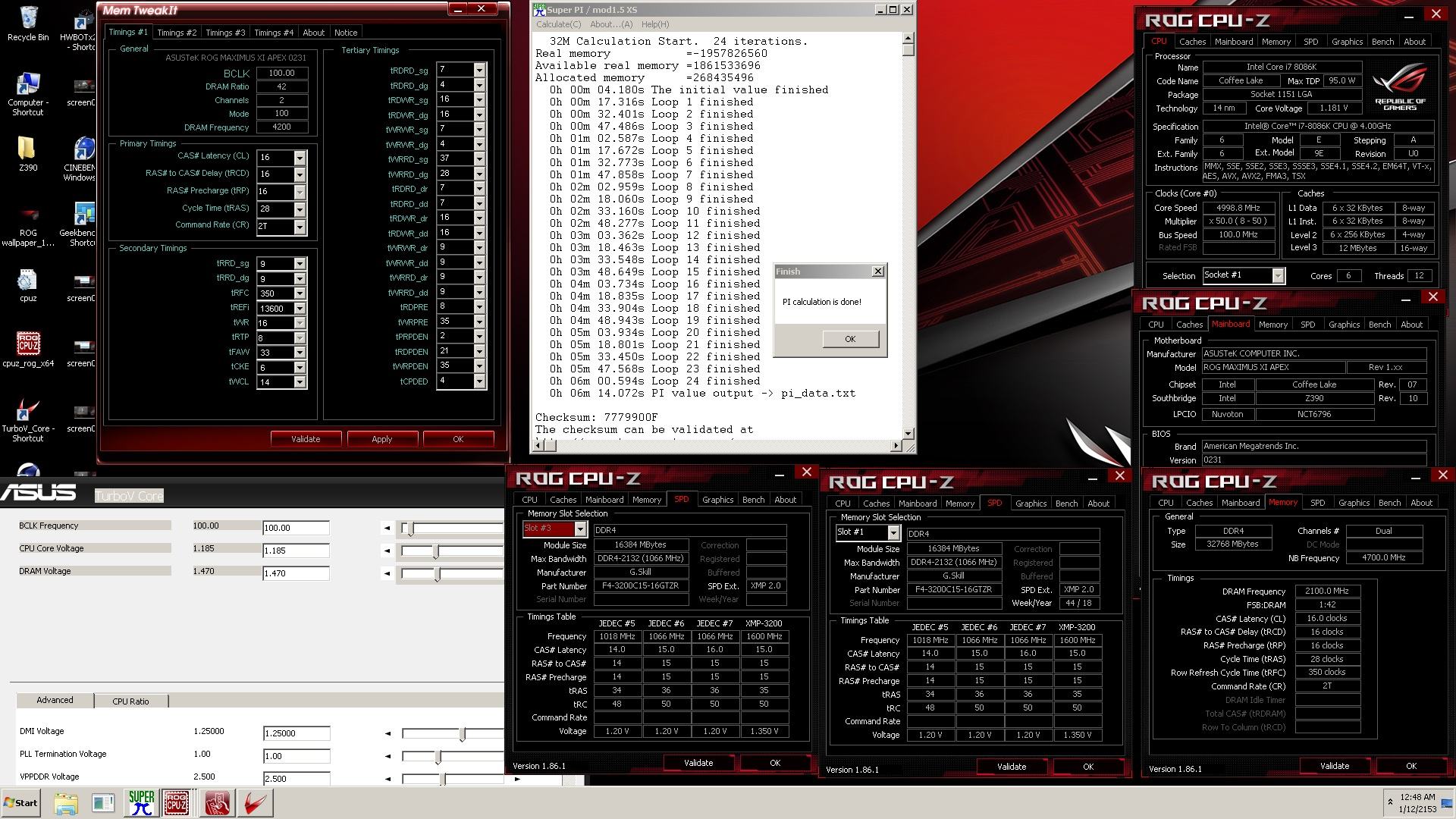Open Slot #1 memory slot dropdown
This screenshot has height=819, width=1456.
(x=893, y=533)
